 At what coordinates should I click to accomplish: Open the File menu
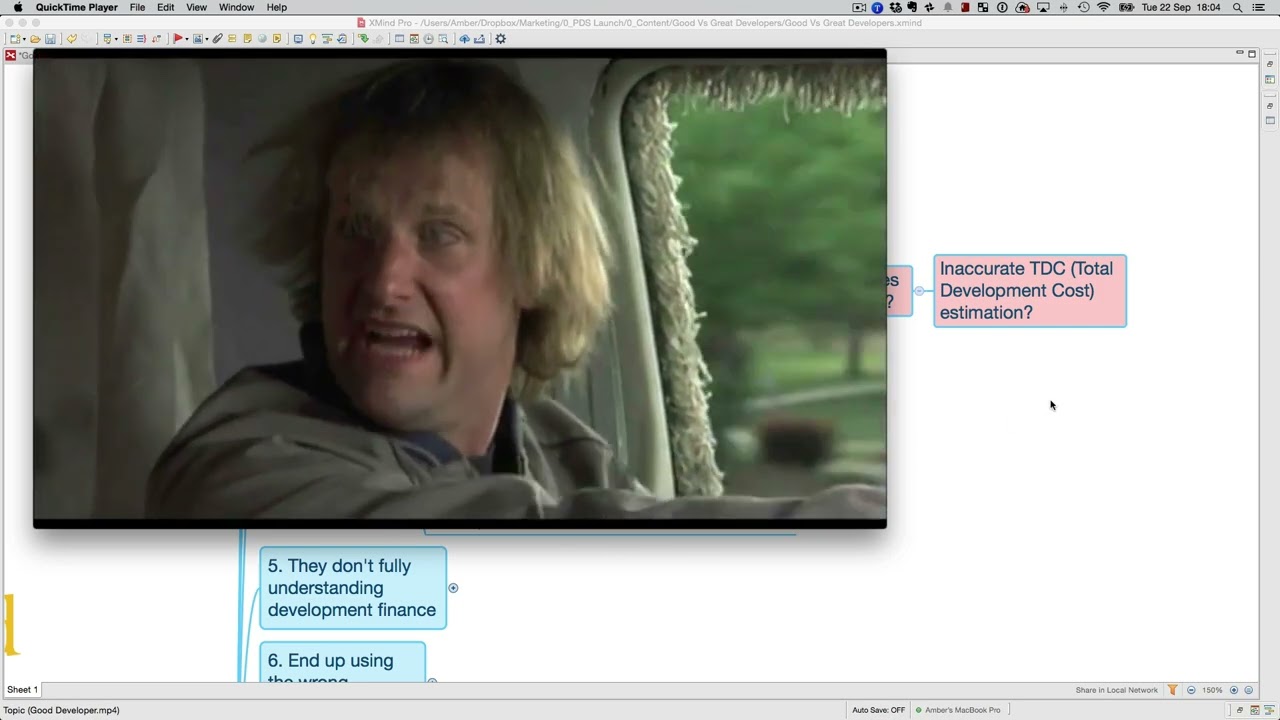[x=137, y=7]
